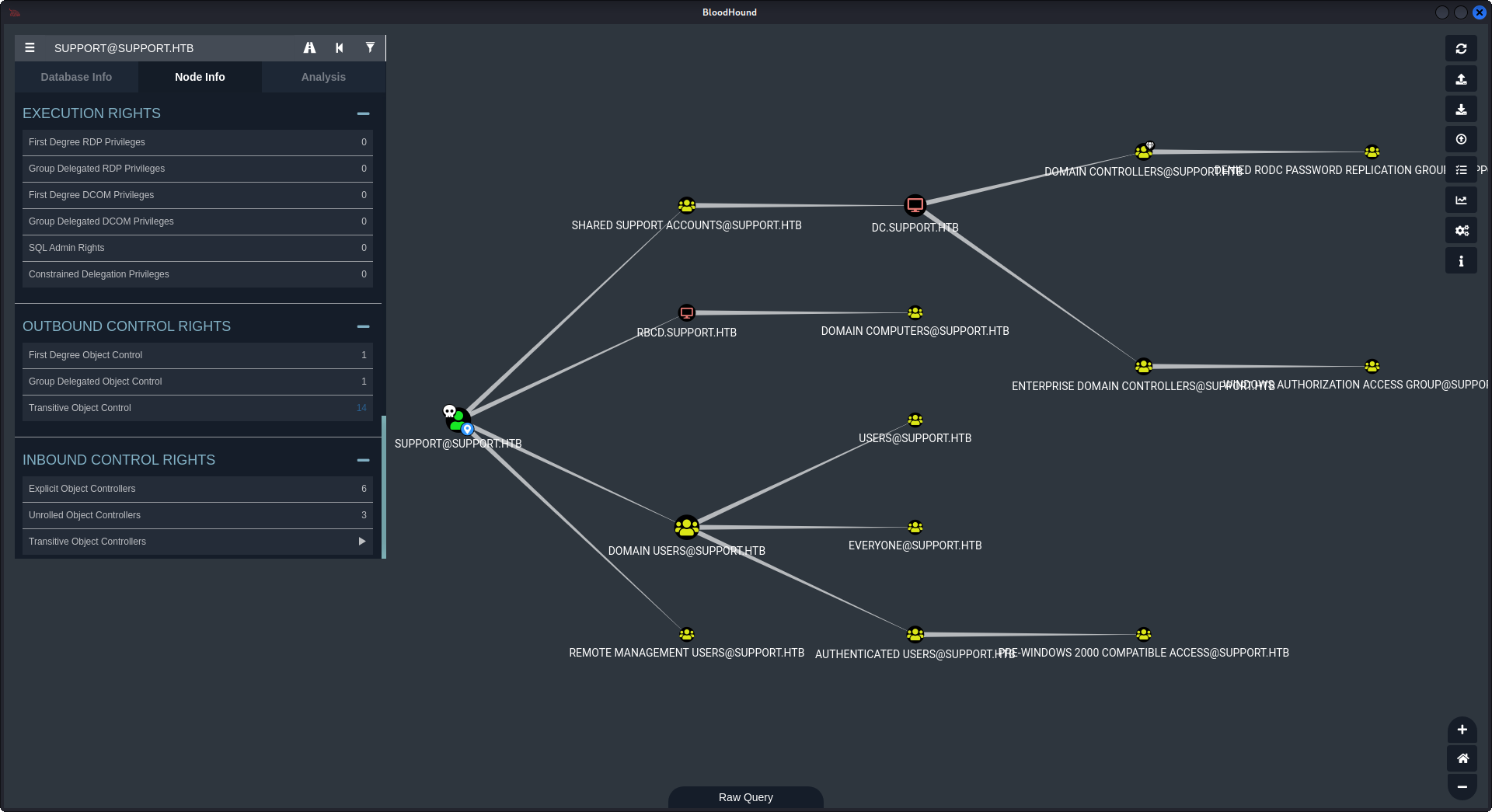Select the ENTERPRISE DOMAIN CONTROLLERS group node
The height and width of the screenshot is (812, 1492).
(1143, 365)
